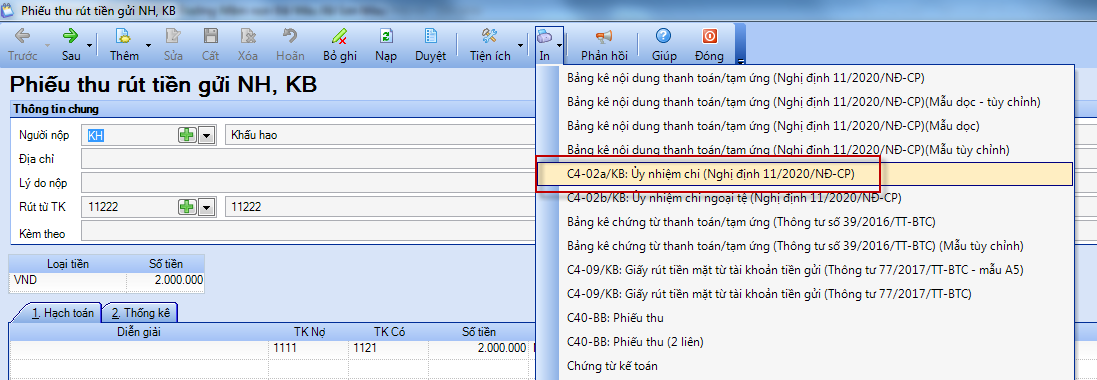Expand the Trước button dropdown arrow
Screen dimensions: 1097x380
pos(47,45)
